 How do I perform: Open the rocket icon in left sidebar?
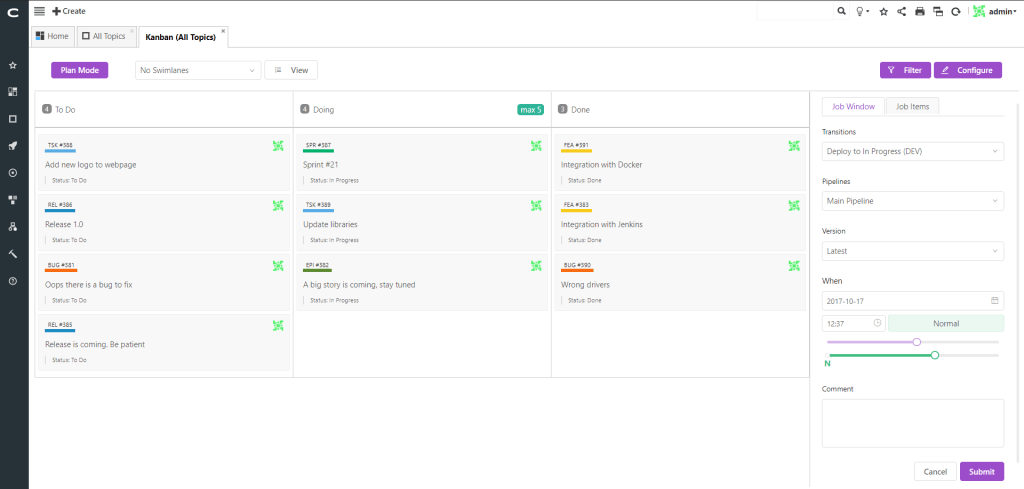click(12, 146)
